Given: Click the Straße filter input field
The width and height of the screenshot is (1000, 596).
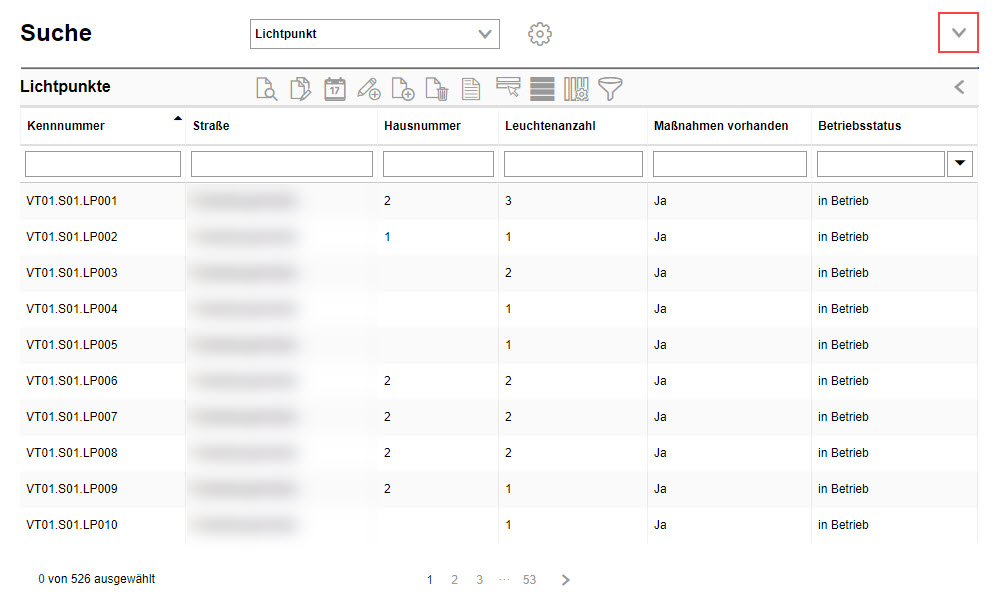Looking at the screenshot, I should click(281, 164).
